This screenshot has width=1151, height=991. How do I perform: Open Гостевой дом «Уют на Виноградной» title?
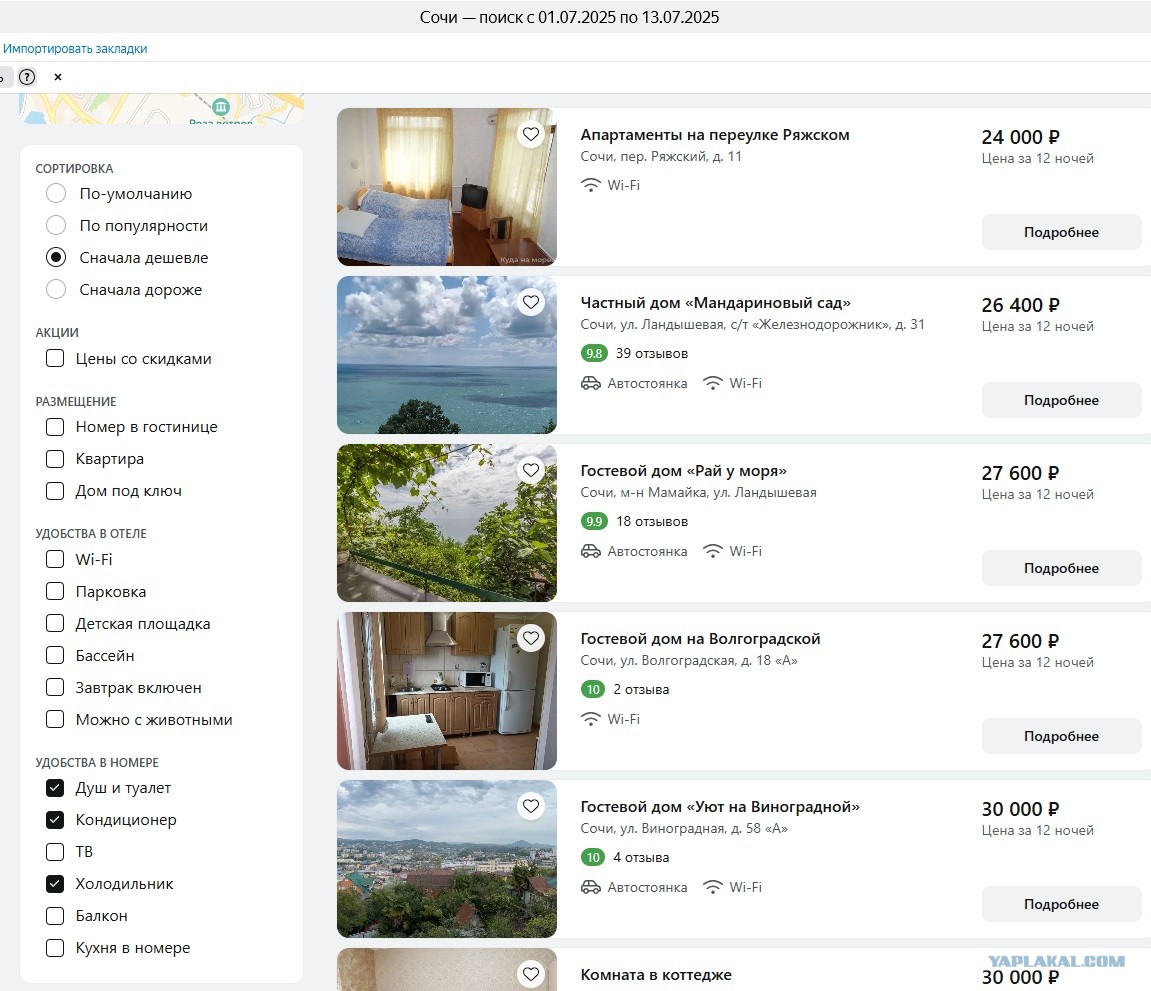(720, 807)
